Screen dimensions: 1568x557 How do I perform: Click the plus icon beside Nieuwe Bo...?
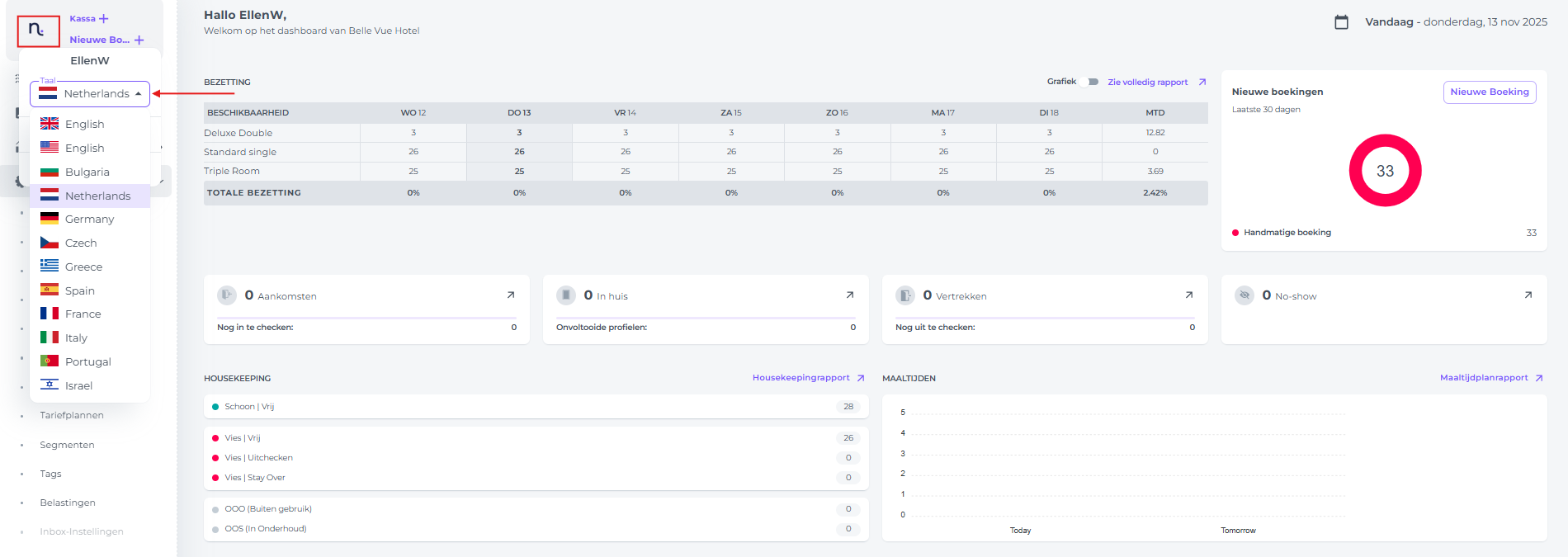(139, 40)
